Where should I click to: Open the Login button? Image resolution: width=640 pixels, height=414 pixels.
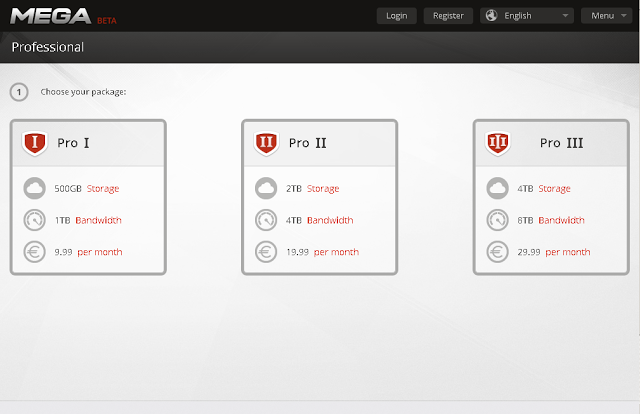(x=396, y=16)
